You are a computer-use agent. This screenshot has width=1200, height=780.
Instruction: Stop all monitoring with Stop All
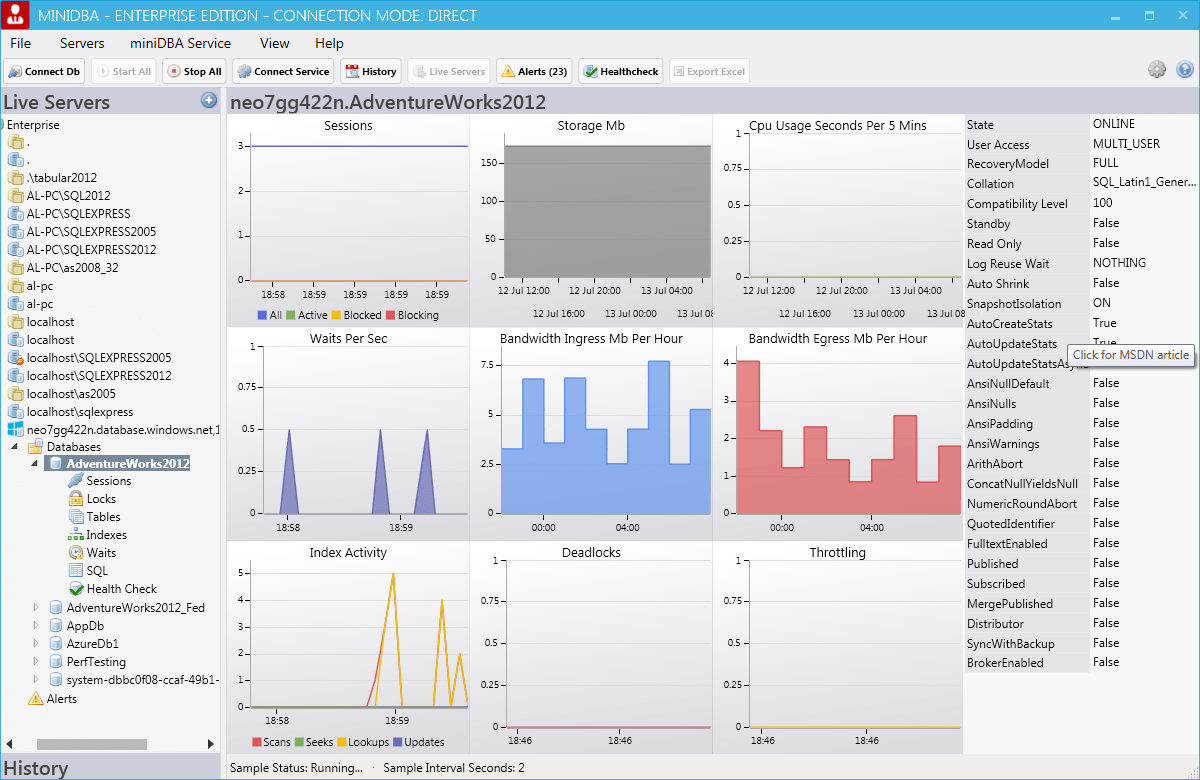click(194, 71)
